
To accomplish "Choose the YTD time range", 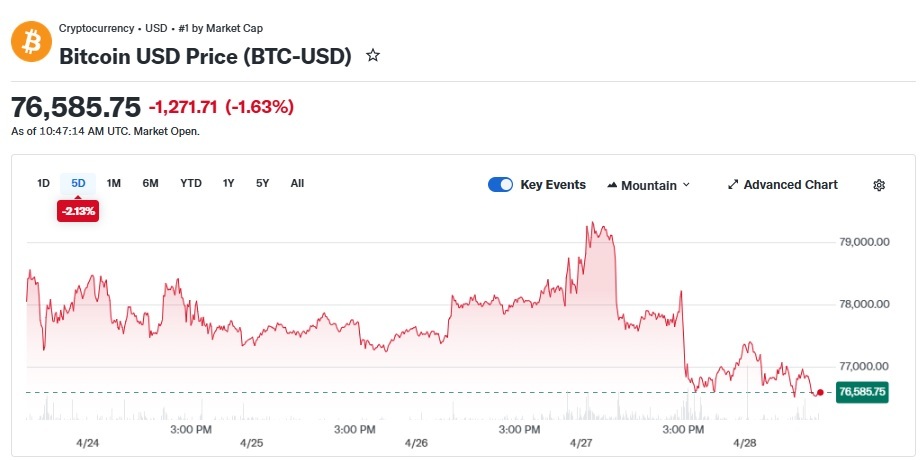I will click(x=191, y=183).
